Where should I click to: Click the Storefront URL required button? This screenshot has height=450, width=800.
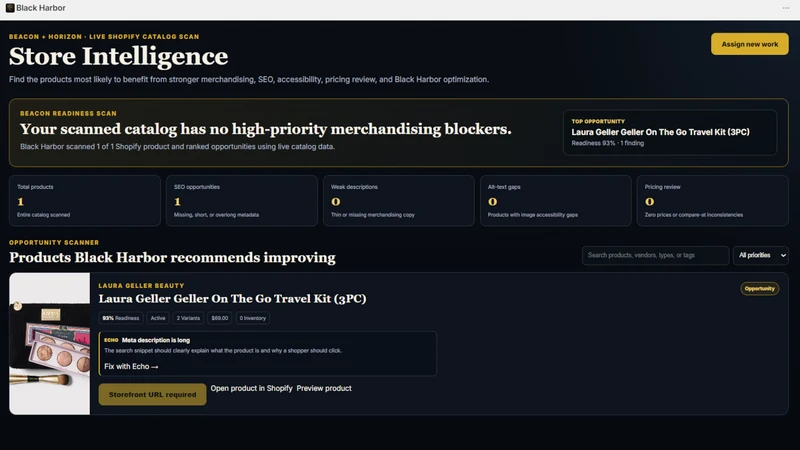153,394
